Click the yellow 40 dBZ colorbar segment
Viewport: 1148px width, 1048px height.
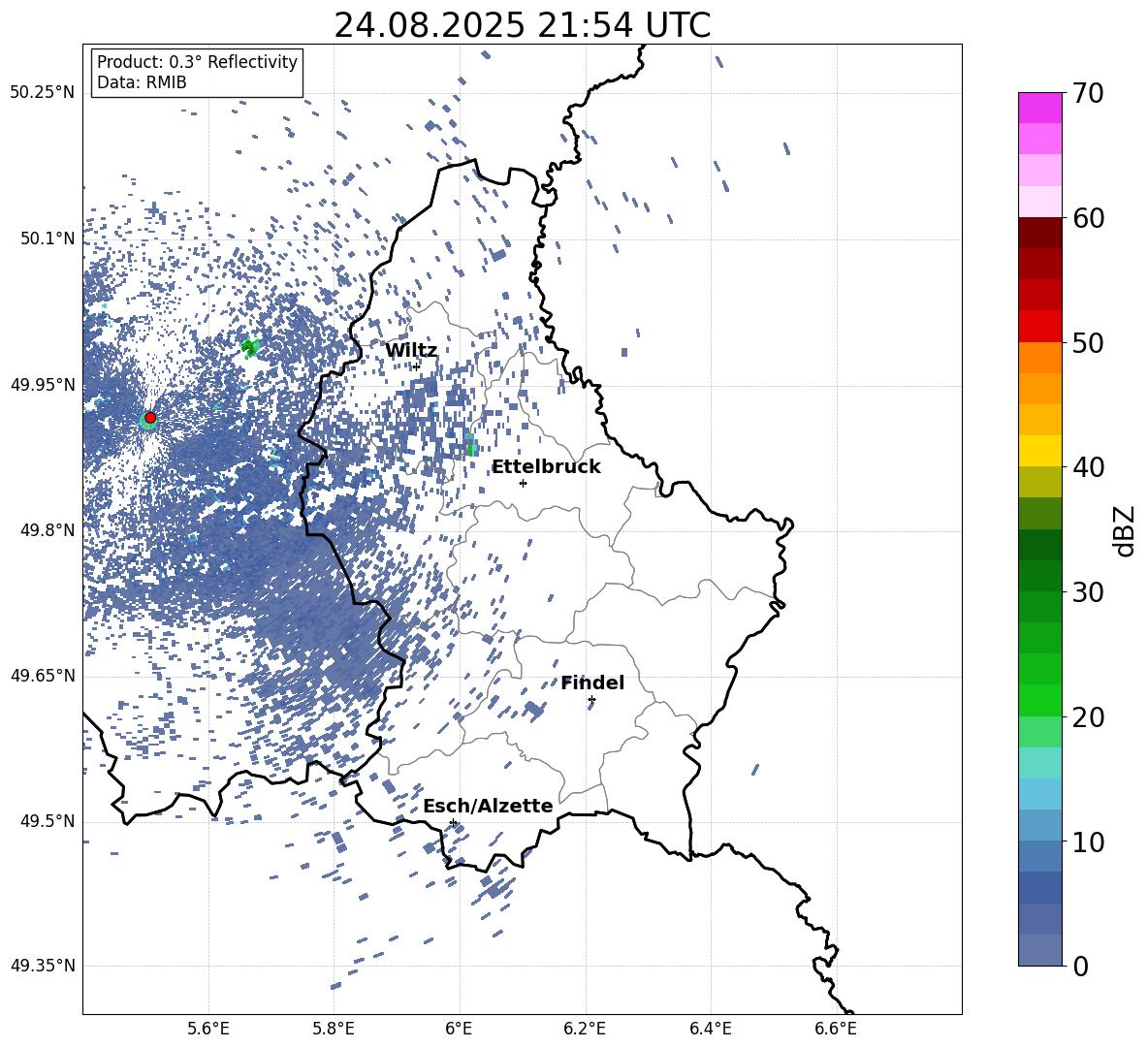click(1039, 451)
